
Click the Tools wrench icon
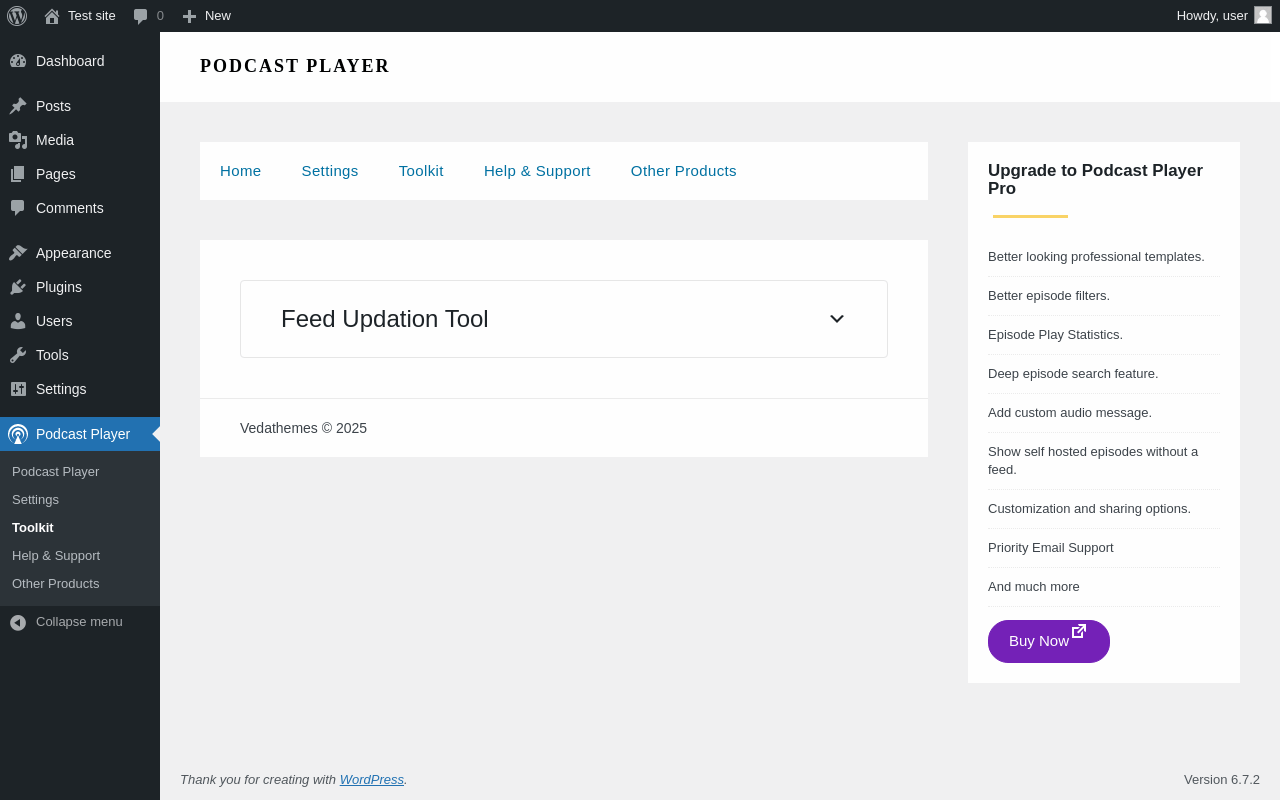point(18,355)
